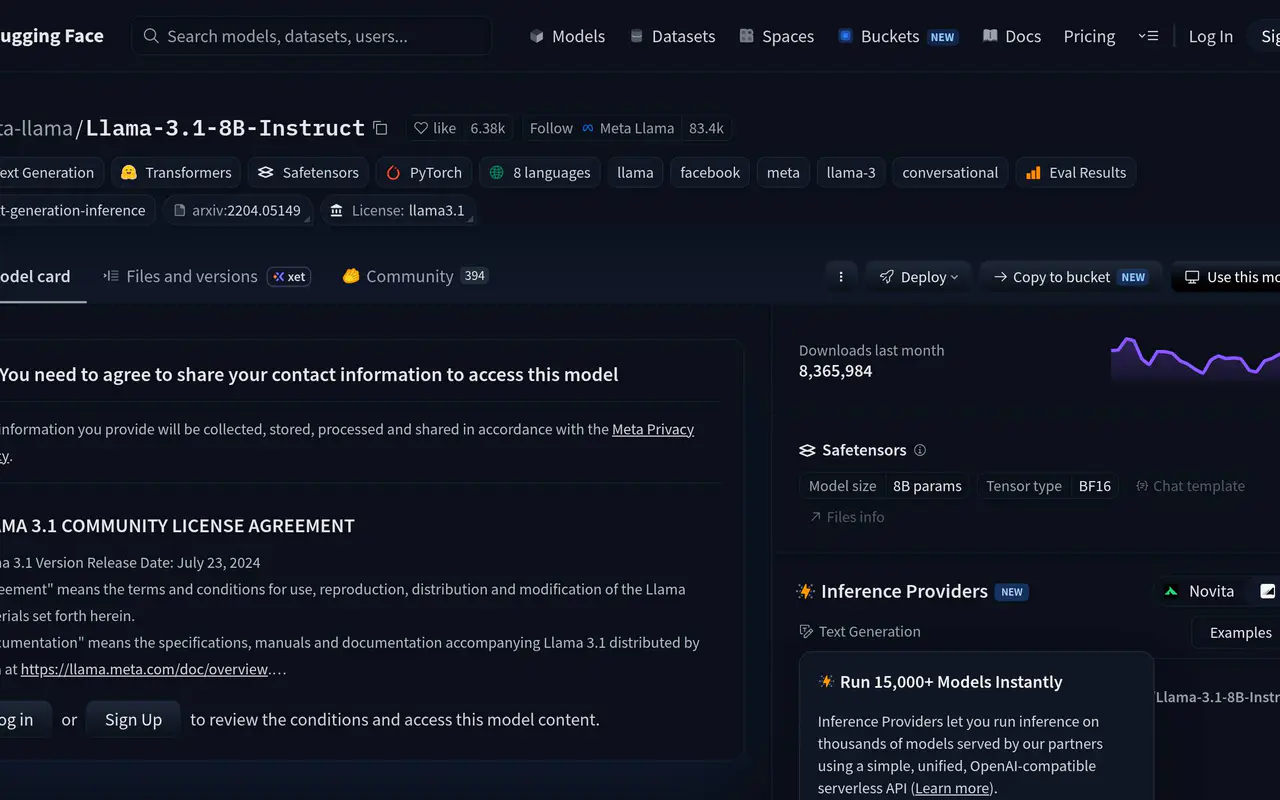
Task: Open Chat template viewer
Action: 1190,486
